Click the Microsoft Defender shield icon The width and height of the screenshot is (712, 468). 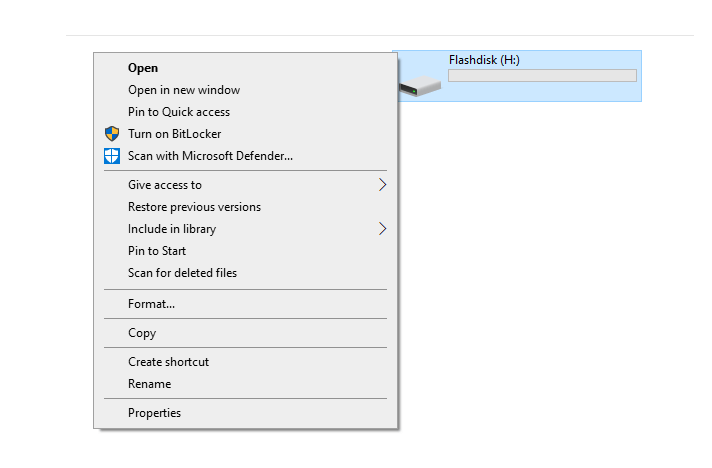pyautogui.click(x=112, y=156)
